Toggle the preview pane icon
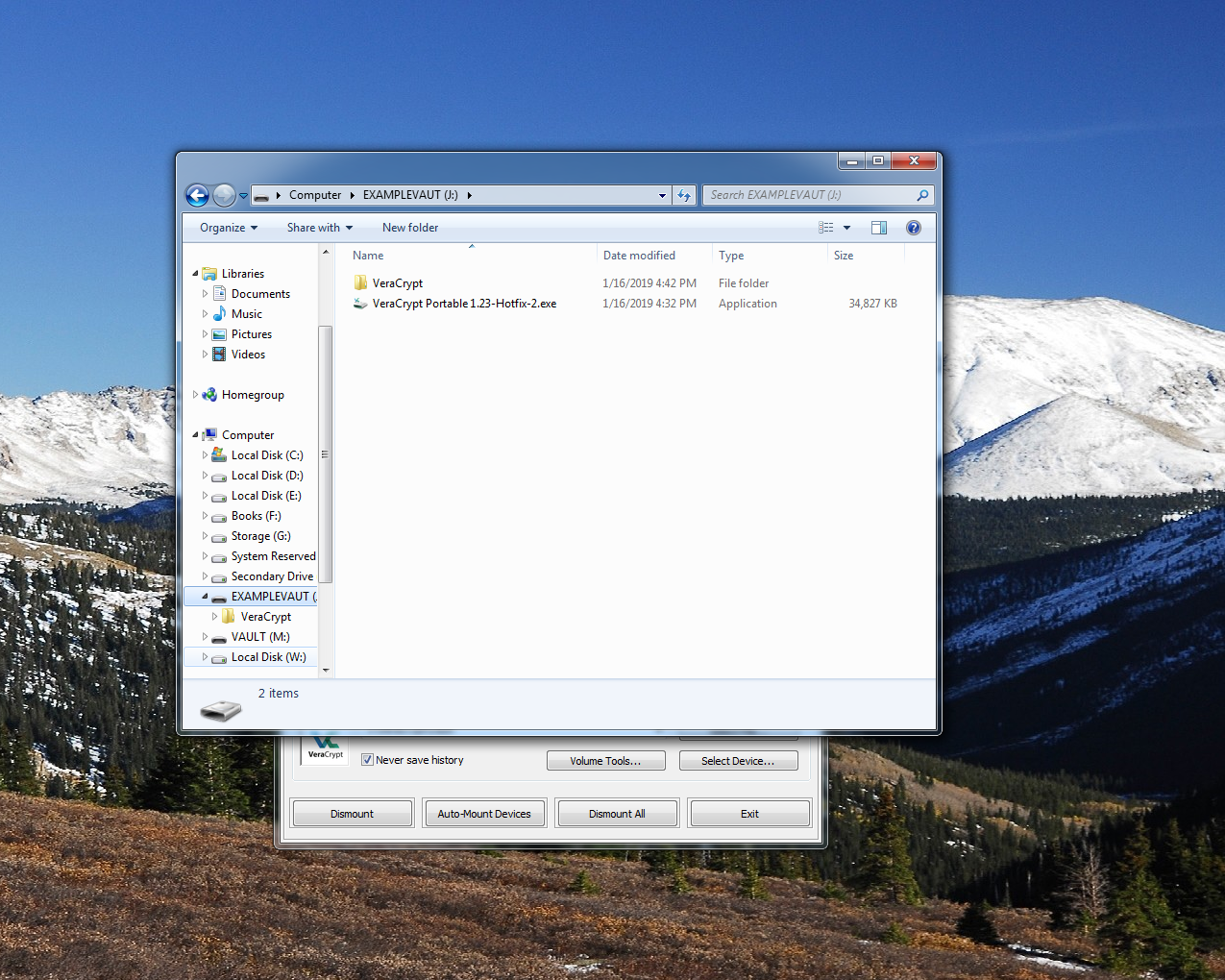The height and width of the screenshot is (980, 1225). [x=879, y=228]
